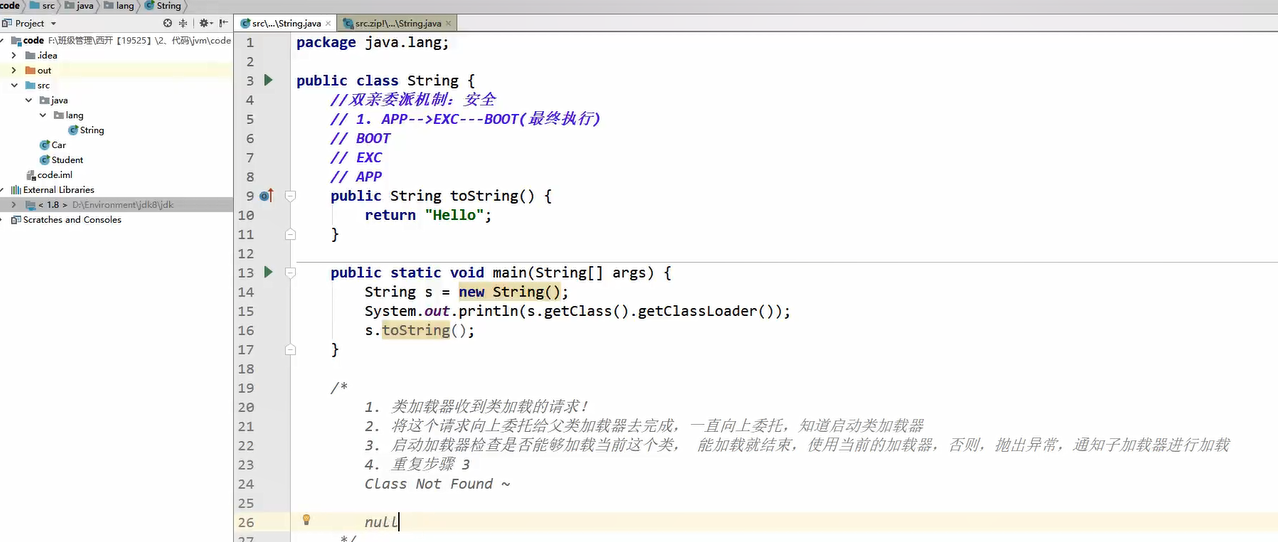Switch to the src.zip String.java tab

click(x=397, y=22)
